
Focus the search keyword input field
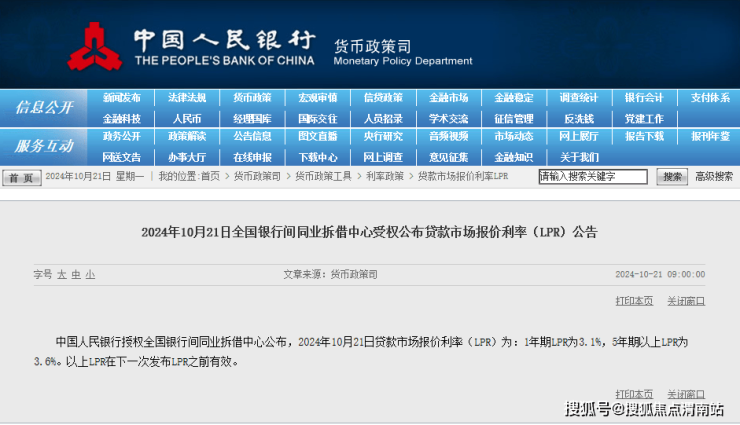[x=593, y=176]
